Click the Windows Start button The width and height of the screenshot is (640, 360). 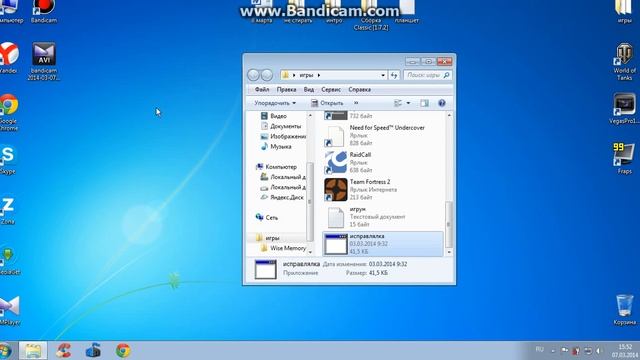pos(6,351)
